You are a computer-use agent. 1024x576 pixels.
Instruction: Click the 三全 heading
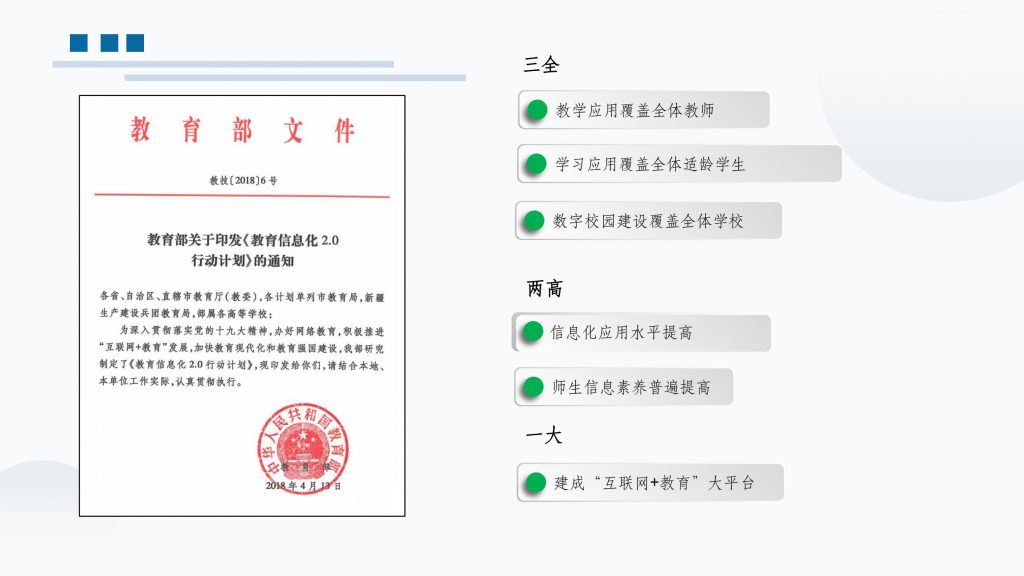(x=541, y=65)
